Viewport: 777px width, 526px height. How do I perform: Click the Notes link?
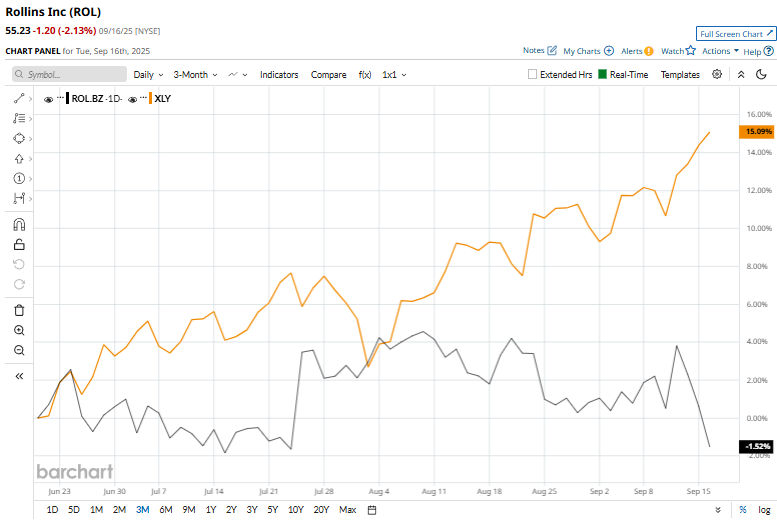pyautogui.click(x=533, y=51)
